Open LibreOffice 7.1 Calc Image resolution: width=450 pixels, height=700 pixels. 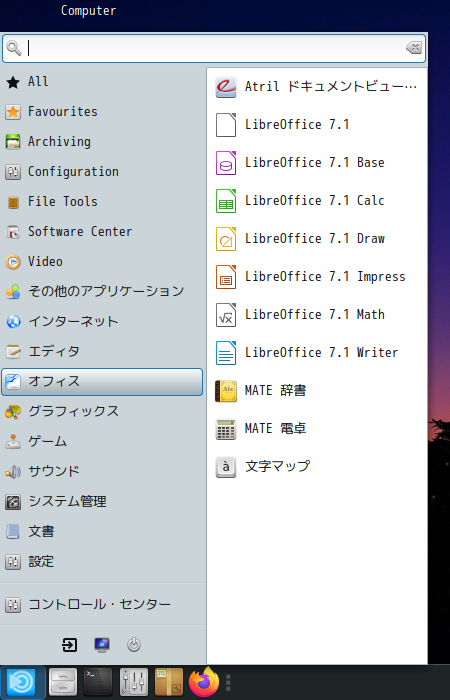316,201
